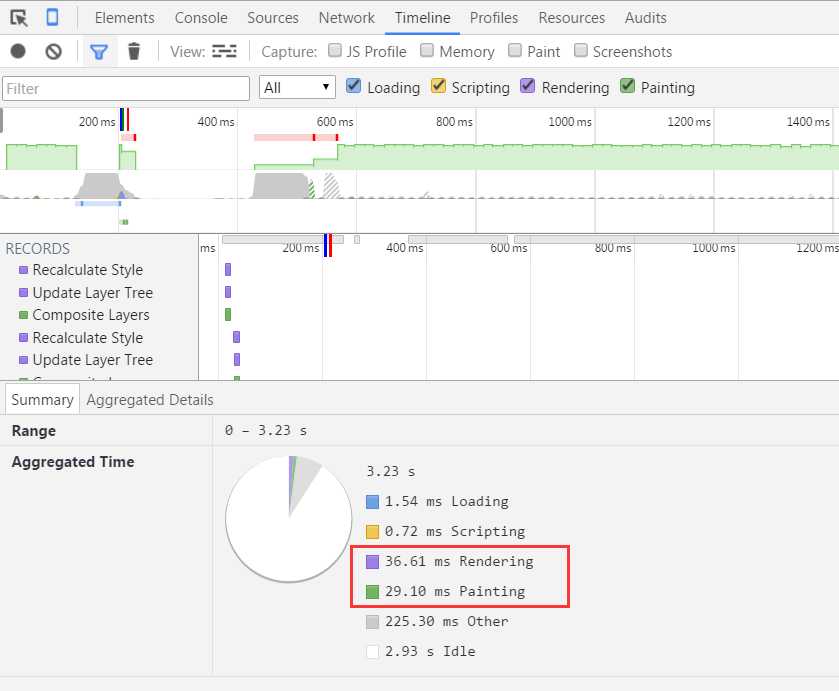The image size is (839, 691).
Task: Clear the timeline recording
Action: [x=54, y=51]
